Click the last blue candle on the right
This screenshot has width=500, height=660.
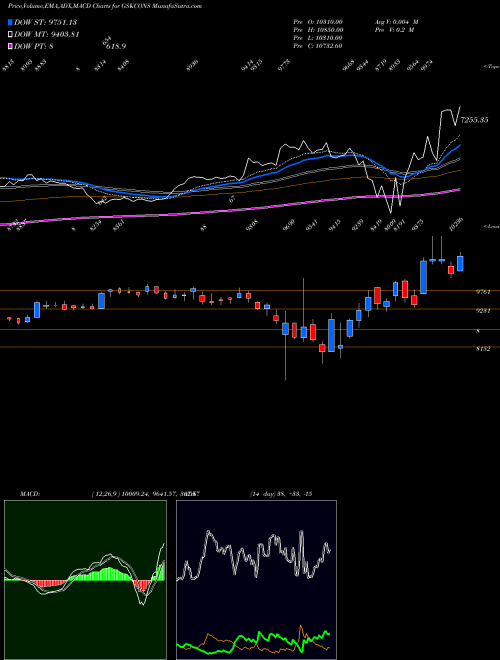[460, 263]
